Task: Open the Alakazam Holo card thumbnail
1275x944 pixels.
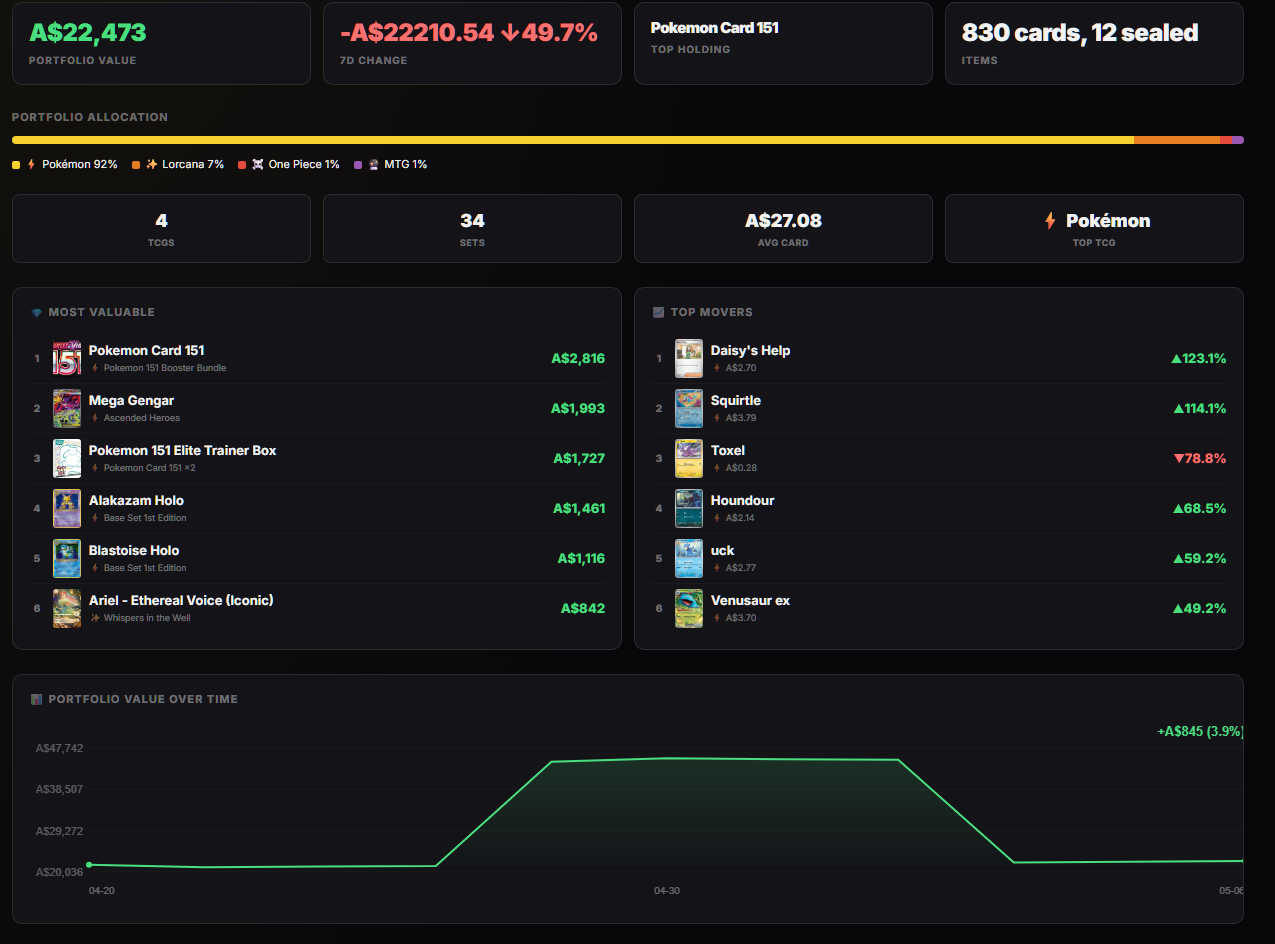Action: [x=67, y=508]
